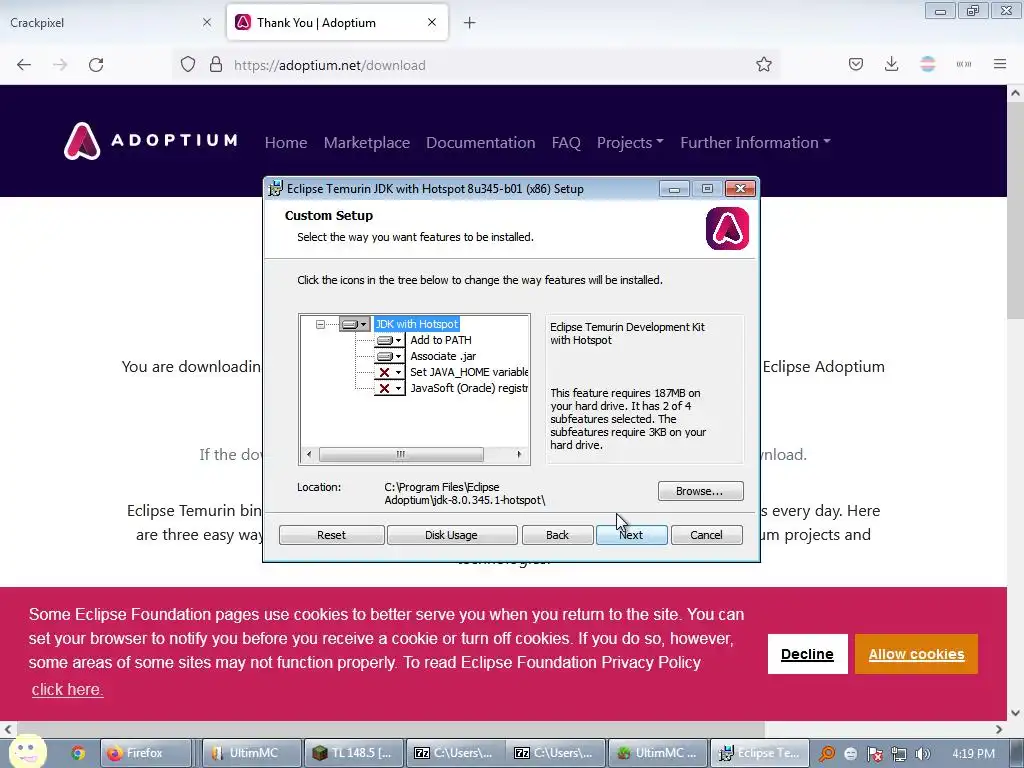Open Disk Usage dialog
1024x768 pixels.
(x=451, y=535)
